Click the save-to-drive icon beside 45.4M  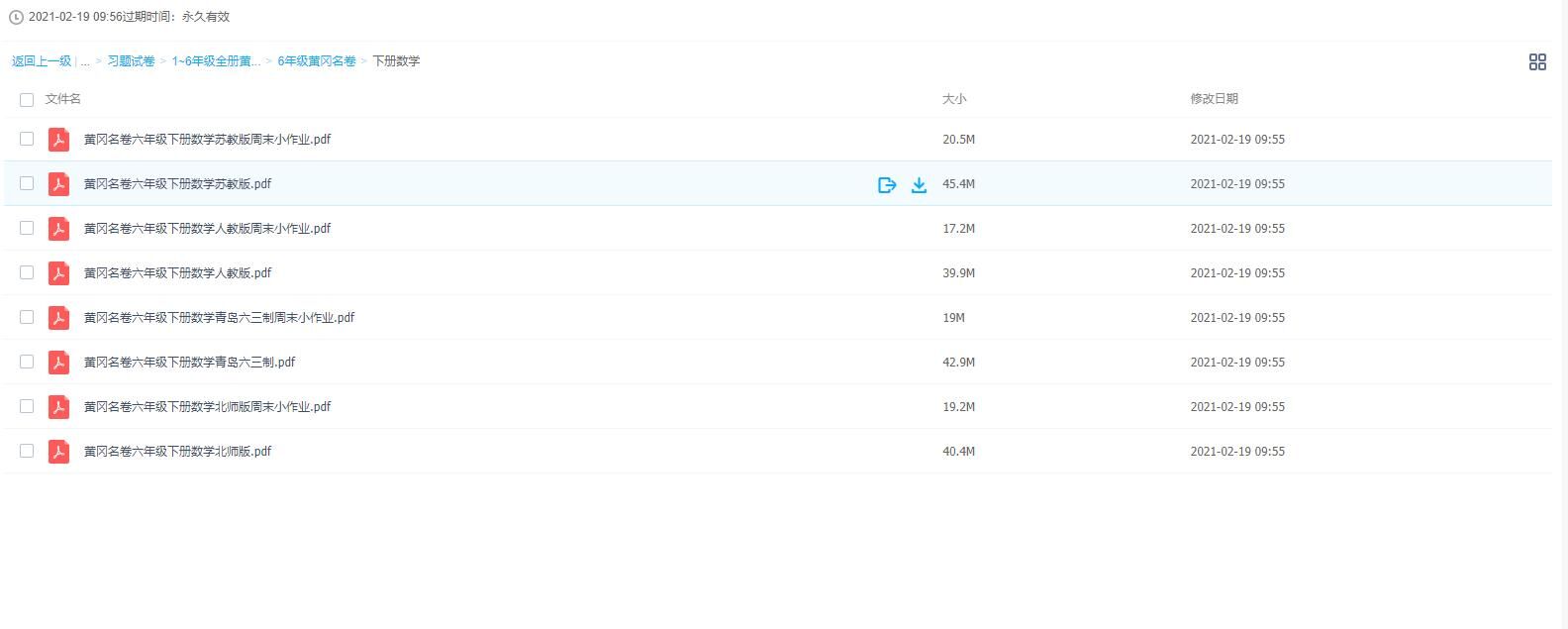887,184
